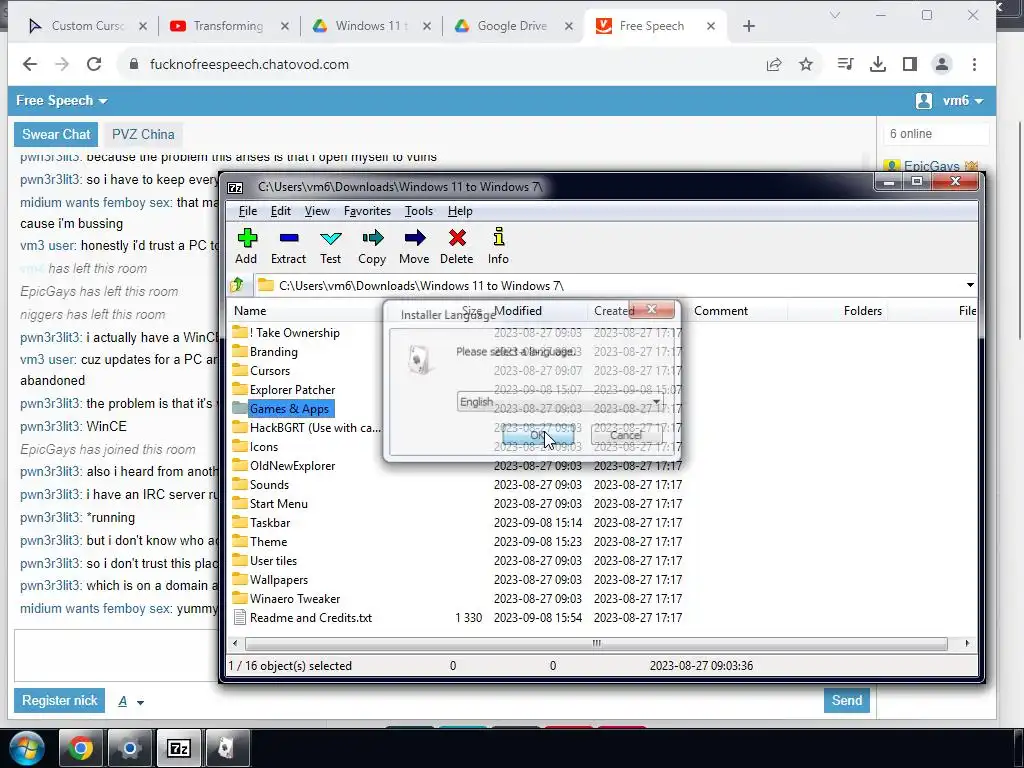Open a new browser tab with plus button
The height and width of the screenshot is (768, 1024).
[x=748, y=25]
